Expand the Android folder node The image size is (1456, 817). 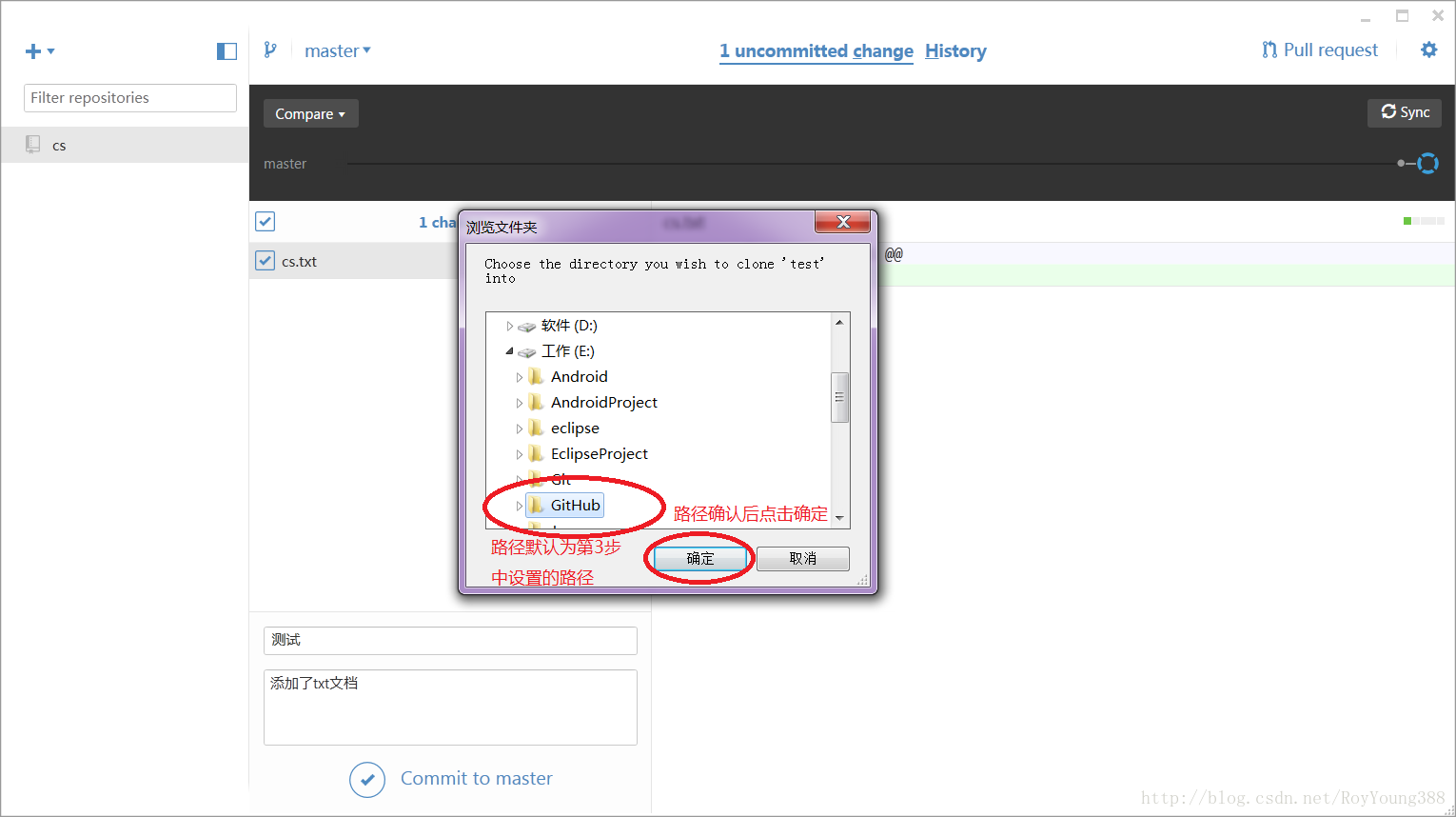pyautogui.click(x=520, y=378)
